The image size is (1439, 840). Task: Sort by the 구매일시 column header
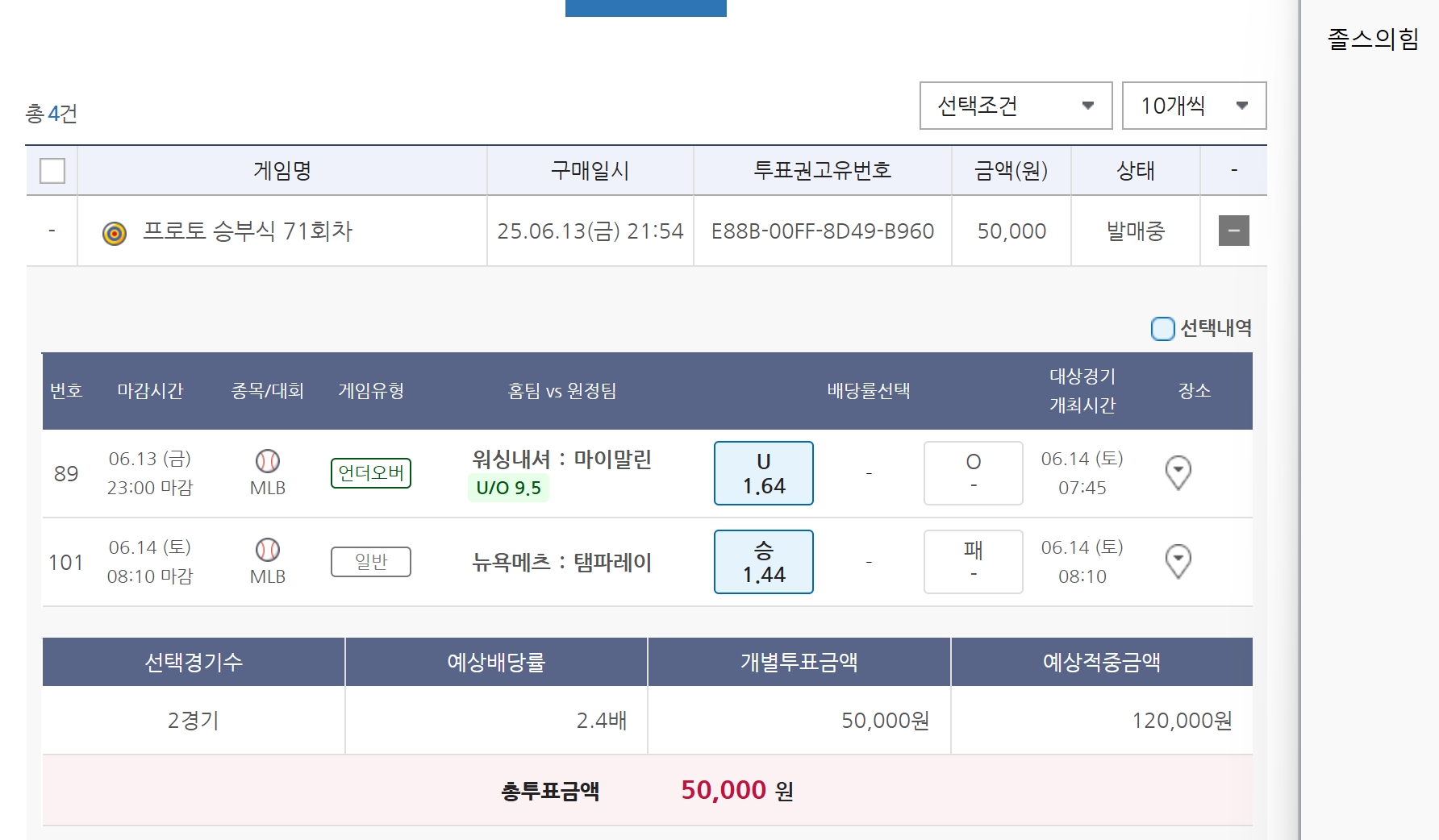(590, 171)
